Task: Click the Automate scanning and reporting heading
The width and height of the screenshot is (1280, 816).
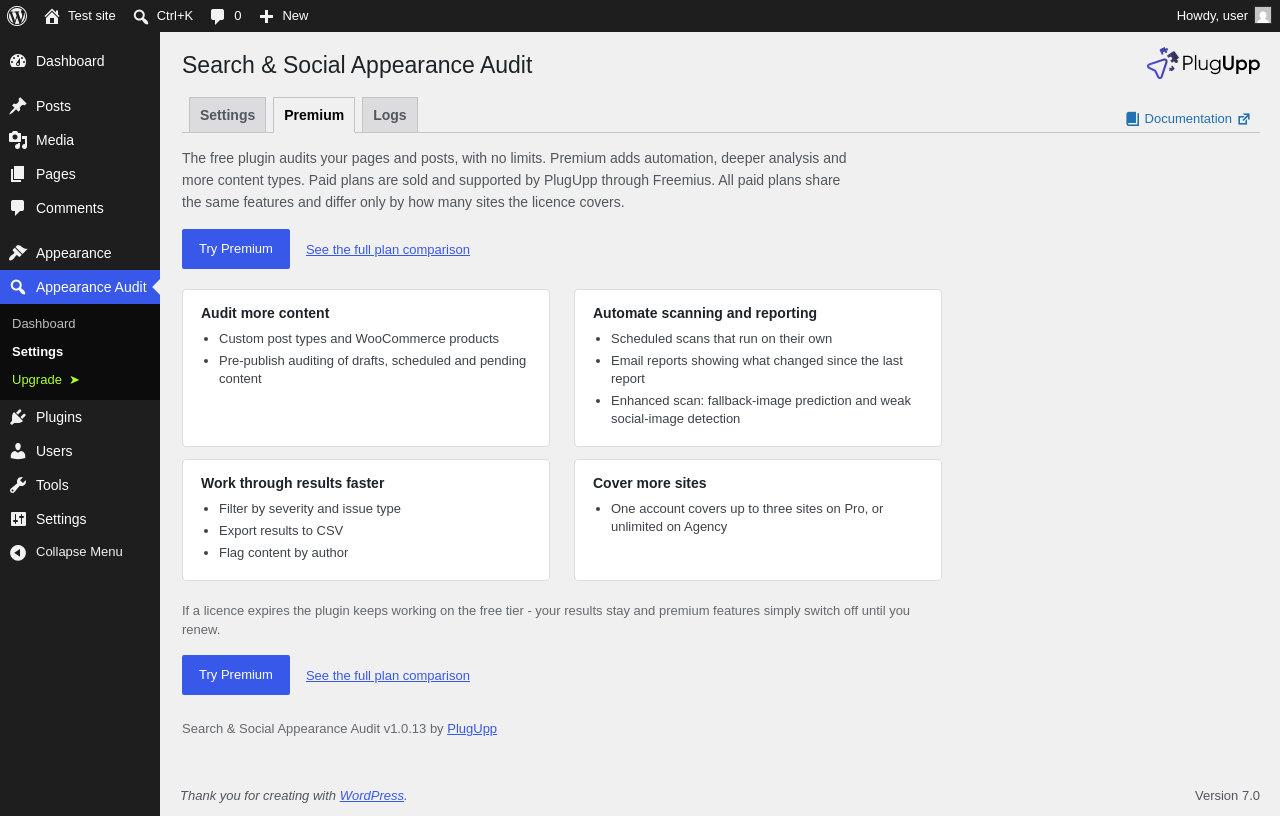Action: [705, 313]
